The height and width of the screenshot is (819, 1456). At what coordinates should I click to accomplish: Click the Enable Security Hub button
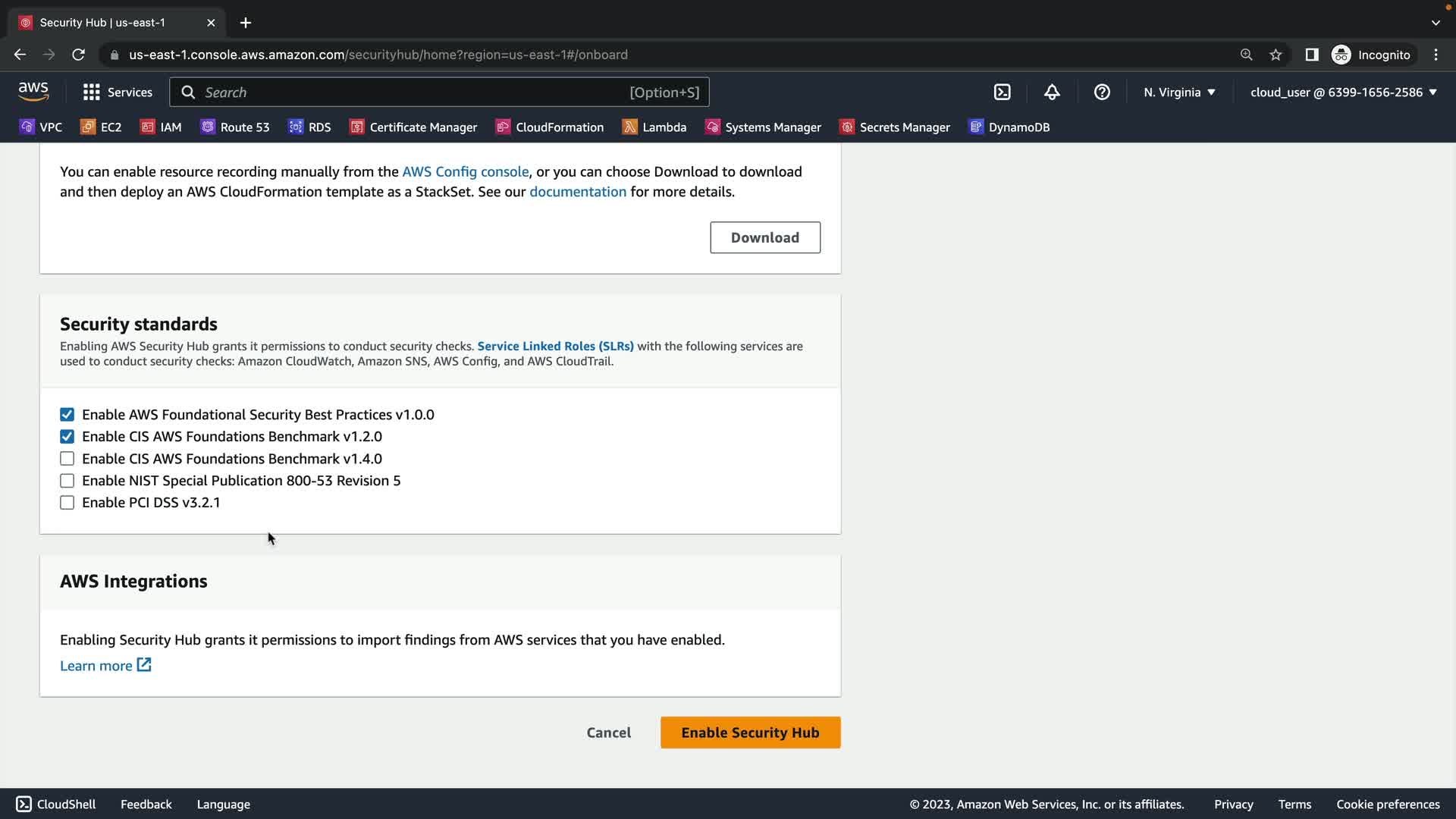coord(750,733)
